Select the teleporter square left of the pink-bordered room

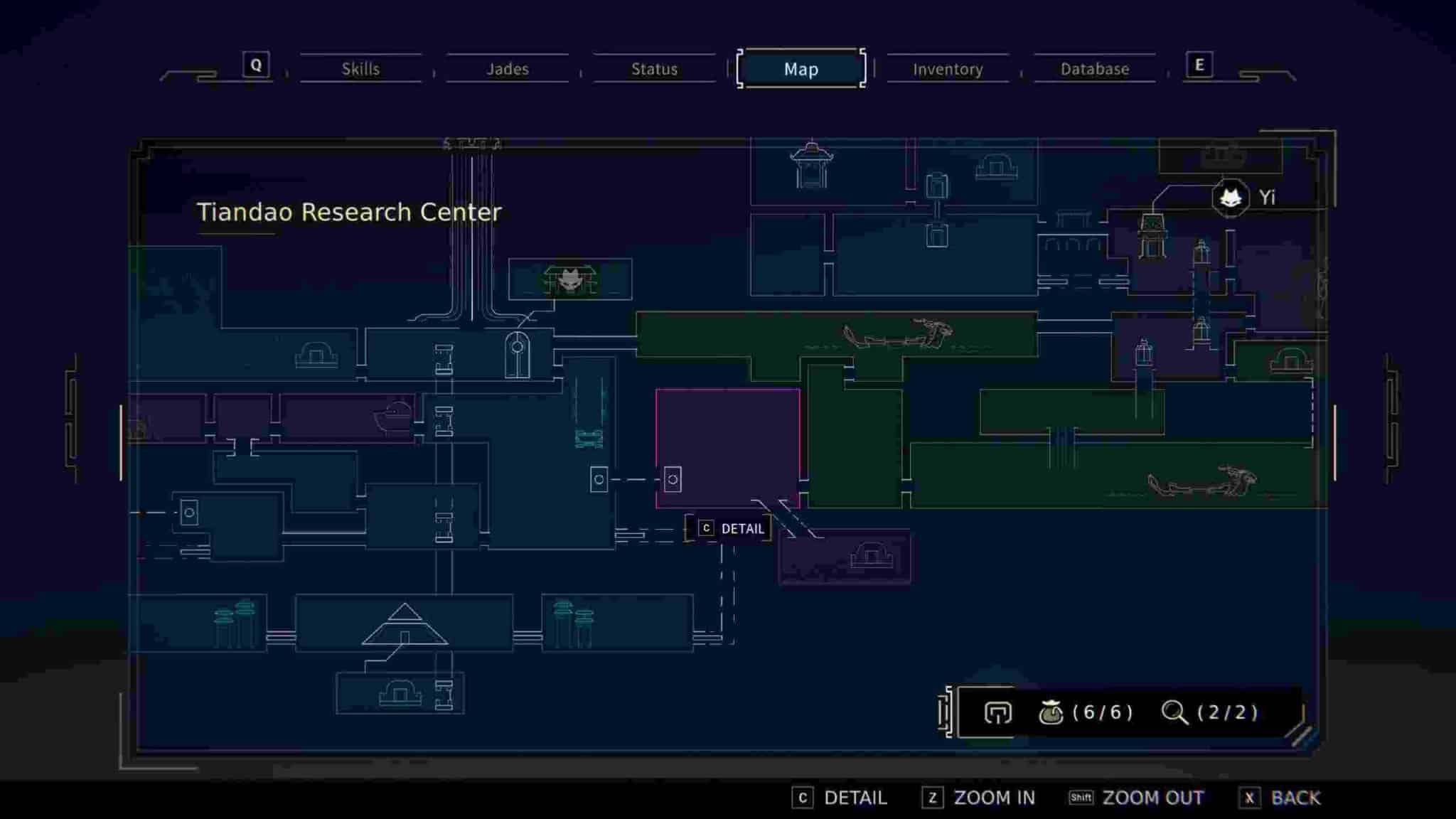pos(599,480)
